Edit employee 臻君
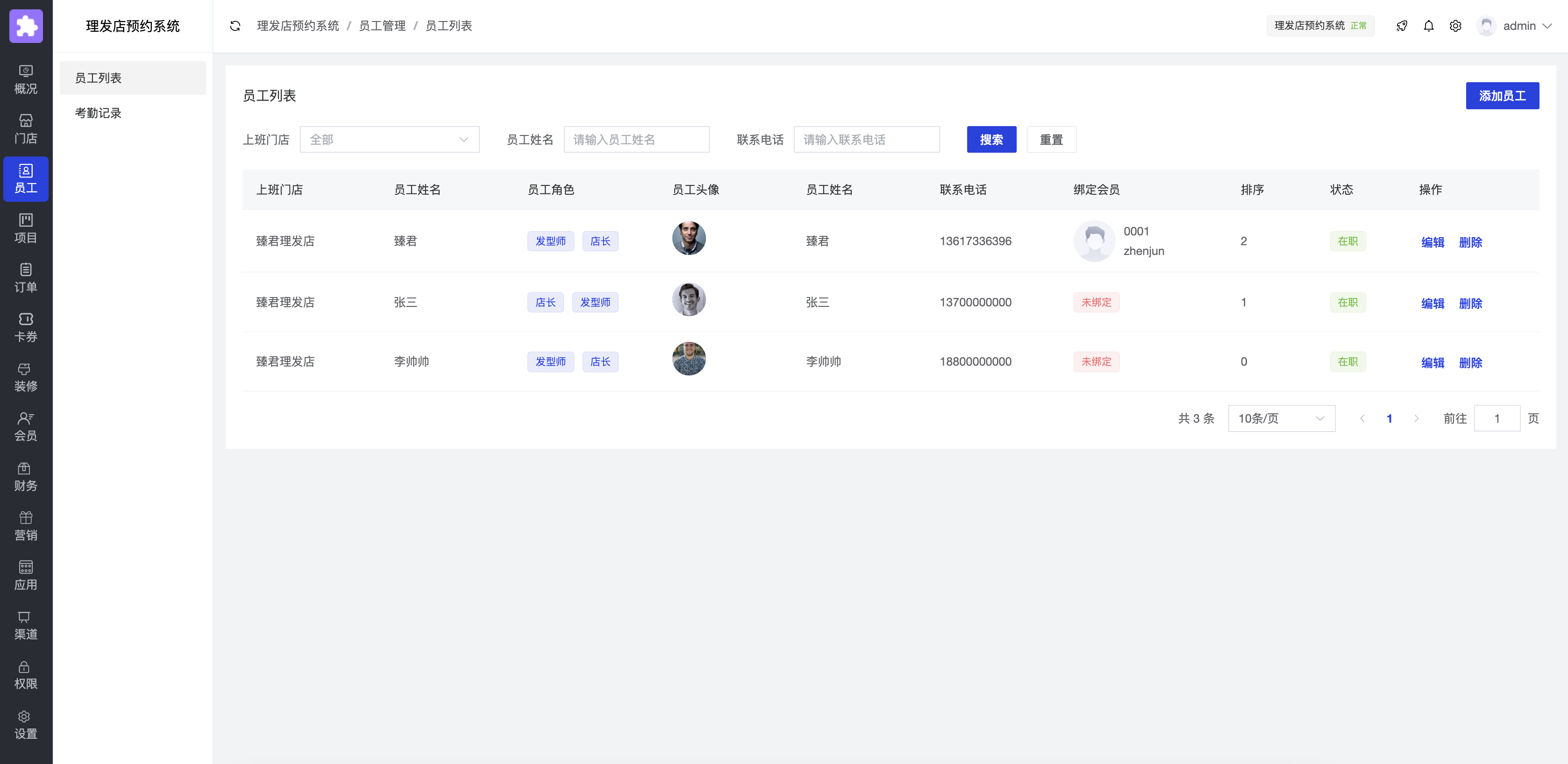The image size is (1568, 764). [x=1432, y=242]
